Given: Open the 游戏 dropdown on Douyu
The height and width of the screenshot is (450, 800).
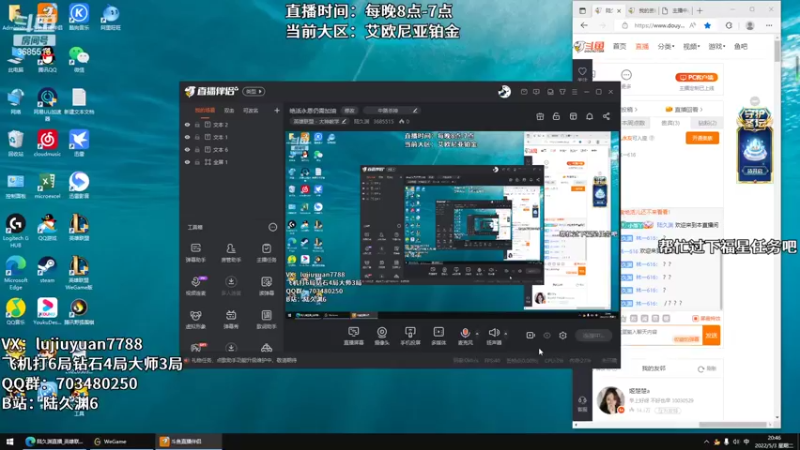Looking at the screenshot, I should click(x=716, y=46).
